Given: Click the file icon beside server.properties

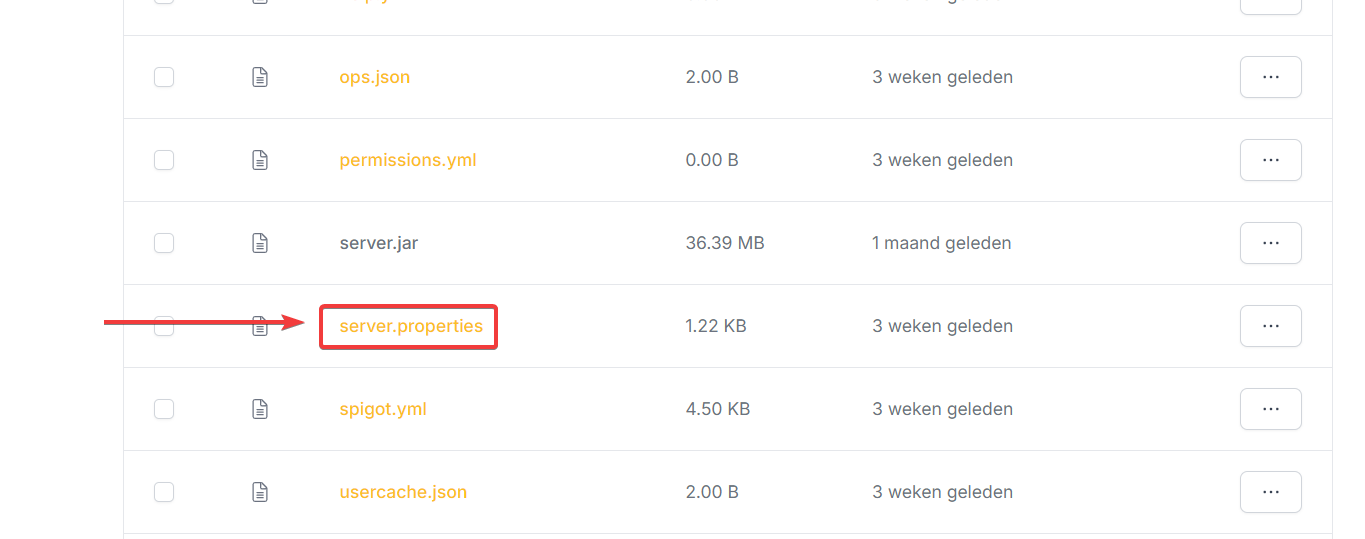Looking at the screenshot, I should (x=260, y=326).
